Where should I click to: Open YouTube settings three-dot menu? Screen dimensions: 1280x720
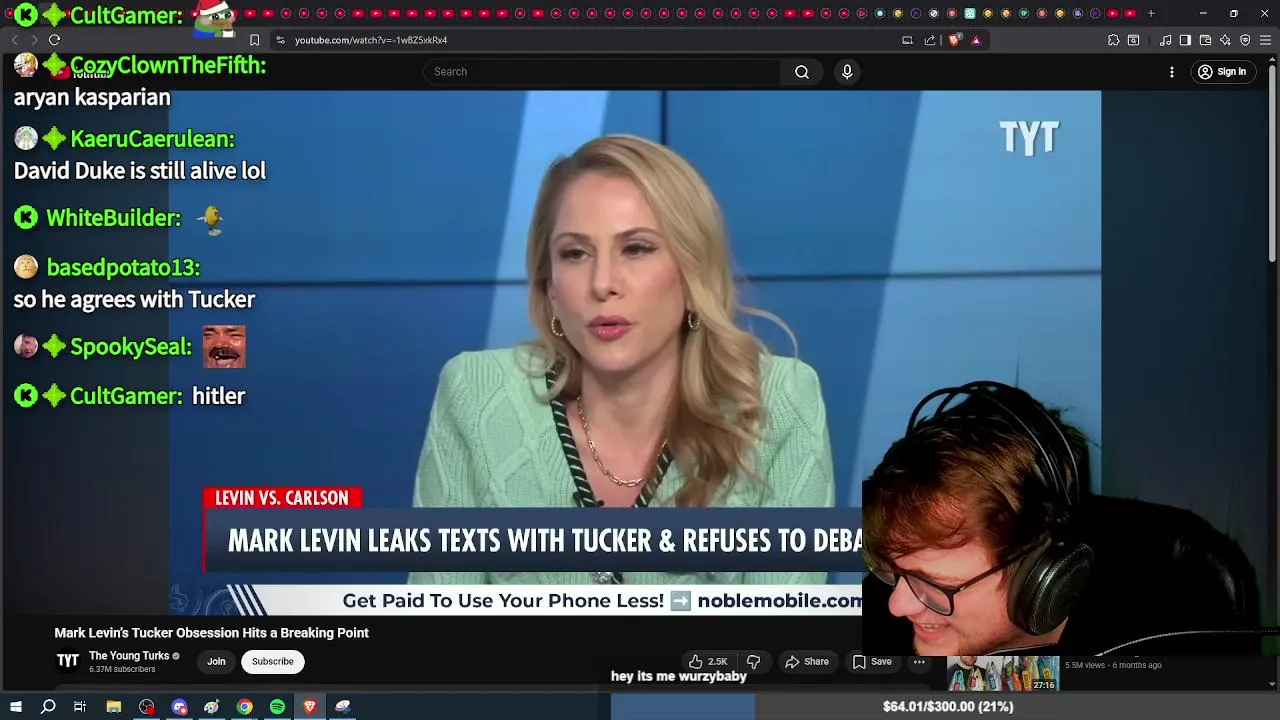(x=1172, y=72)
